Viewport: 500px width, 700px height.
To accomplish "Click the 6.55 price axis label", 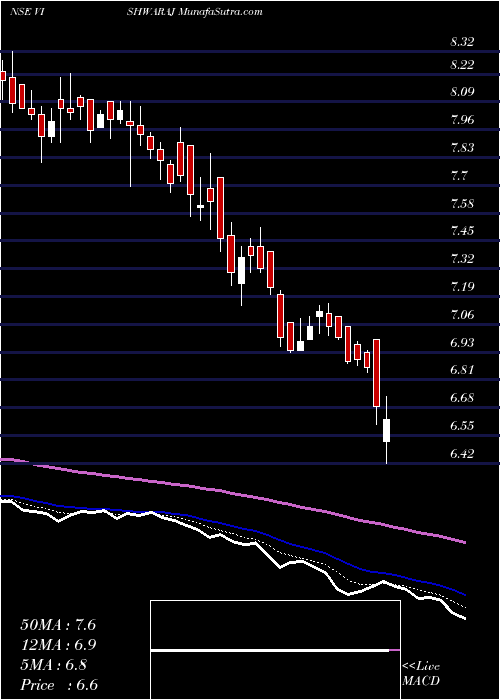I will [x=462, y=425].
